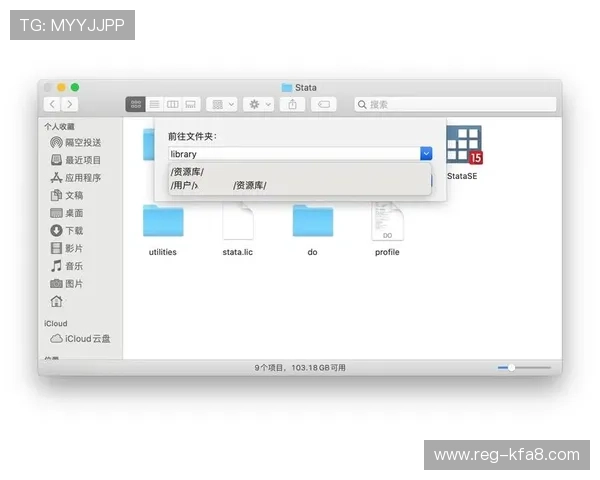
Task: Go back with the left arrow
Action: (x=51, y=104)
